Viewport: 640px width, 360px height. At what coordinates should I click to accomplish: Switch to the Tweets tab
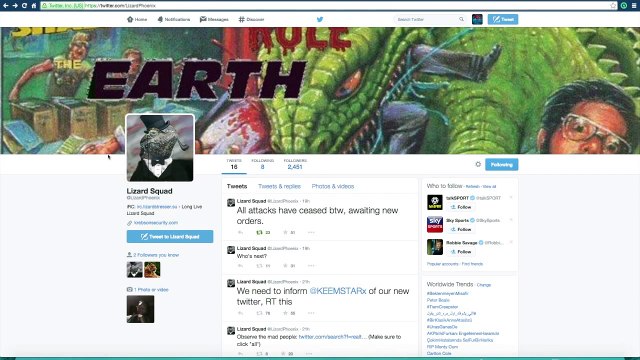tap(237, 186)
